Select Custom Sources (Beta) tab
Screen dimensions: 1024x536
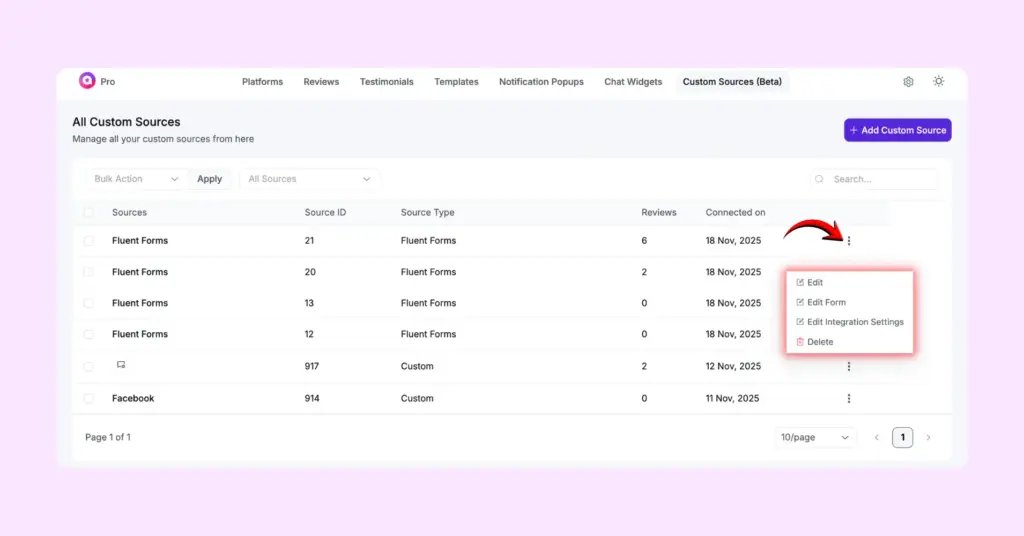pyautogui.click(x=732, y=82)
